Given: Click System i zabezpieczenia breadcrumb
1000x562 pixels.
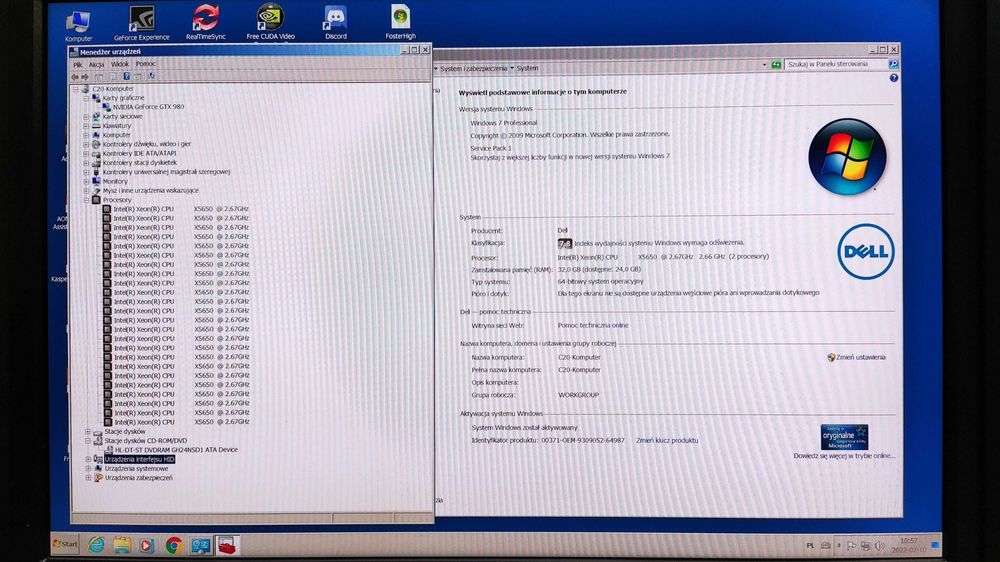Looking at the screenshot, I should pos(474,69).
